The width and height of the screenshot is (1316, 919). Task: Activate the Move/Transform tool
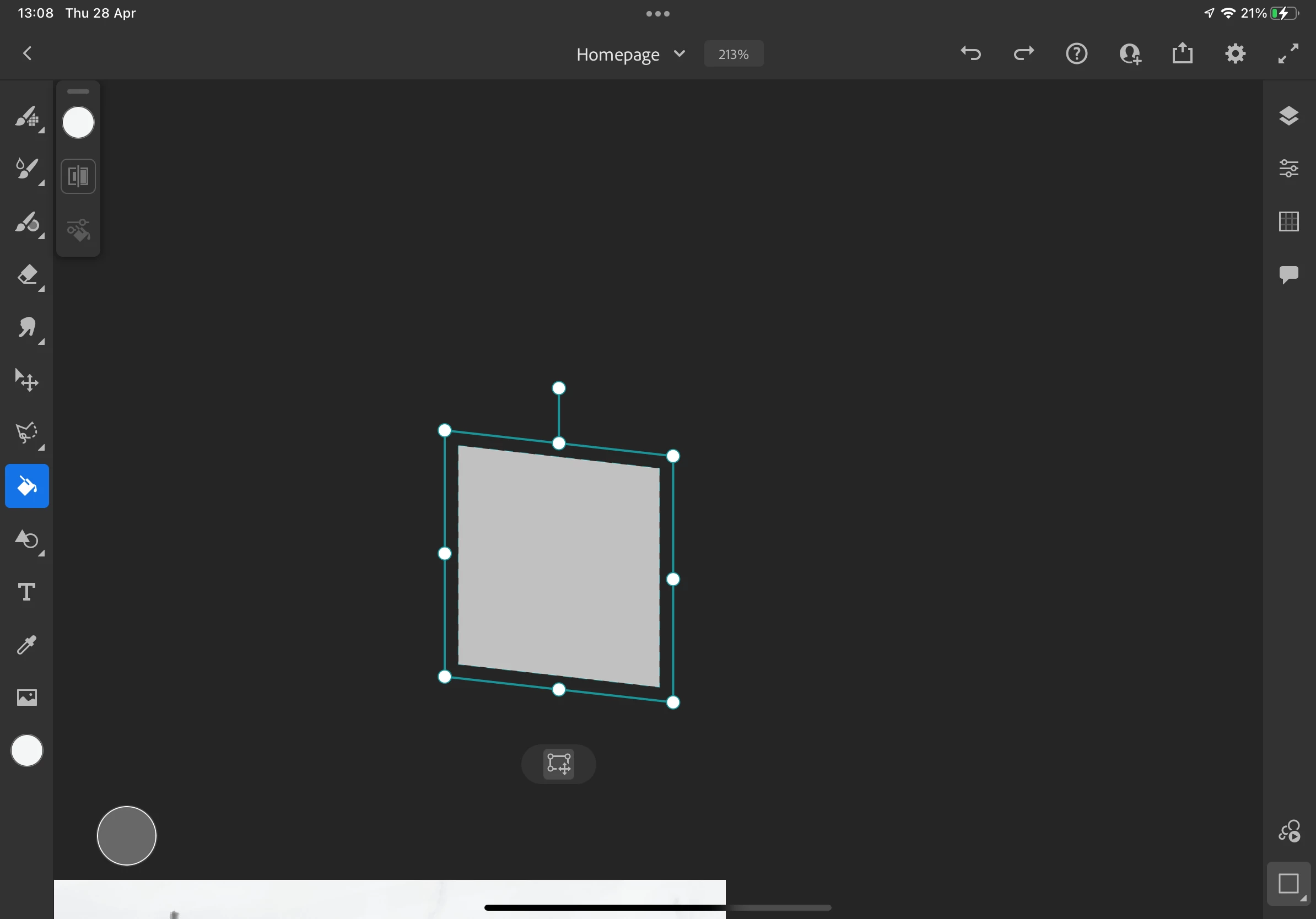point(27,380)
